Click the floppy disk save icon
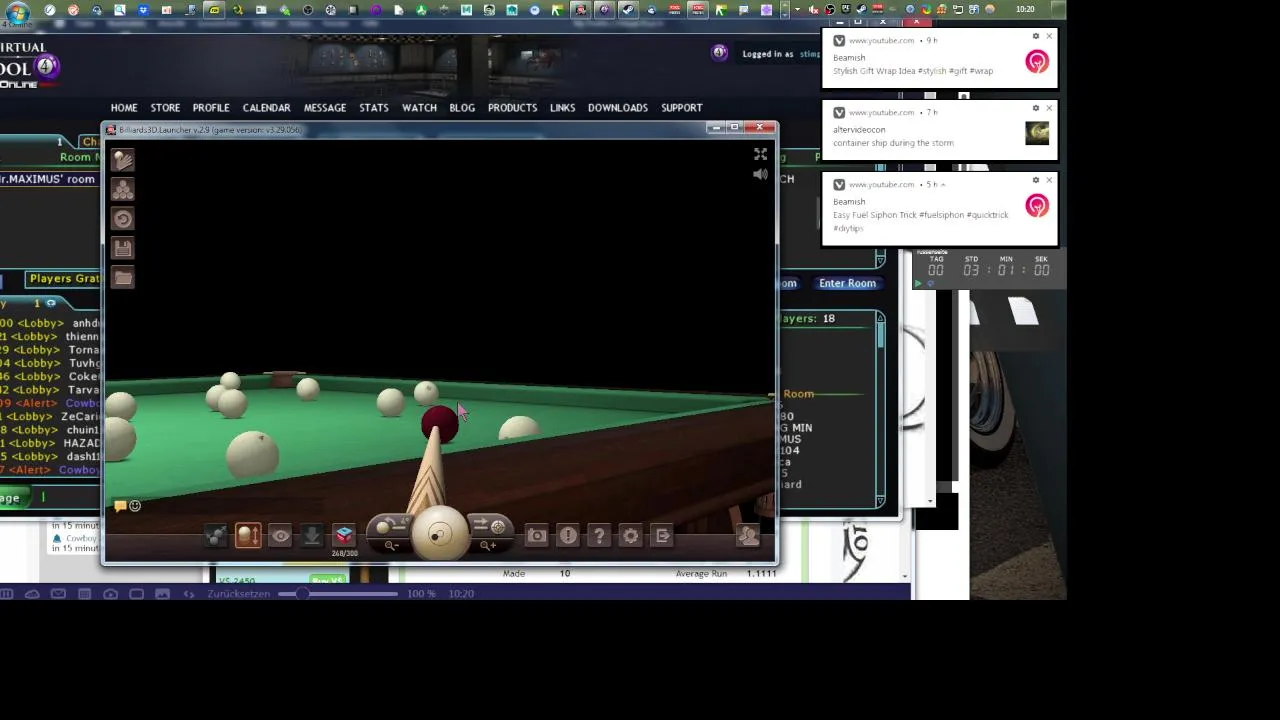1280x720 pixels. pos(123,248)
